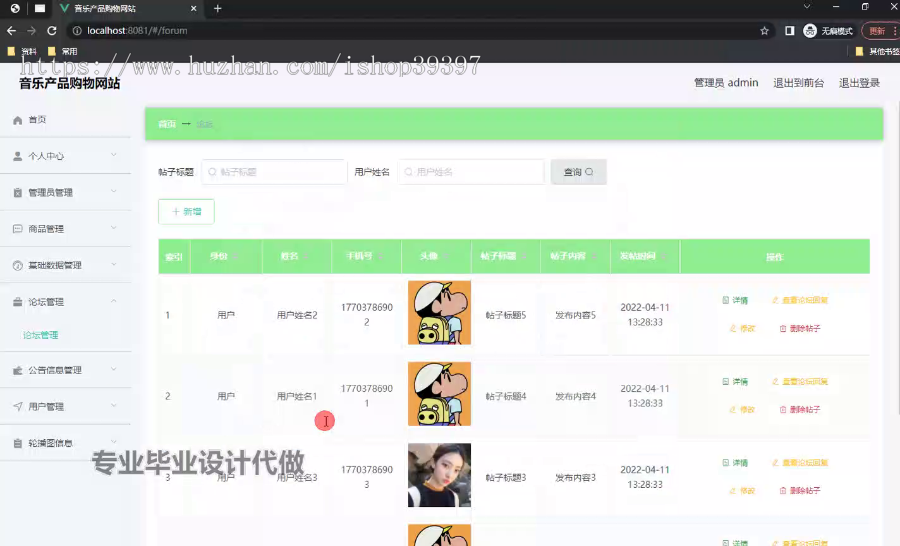The image size is (900, 546).
Task: Click the icon beside 商品管理
Action: click(x=18, y=229)
